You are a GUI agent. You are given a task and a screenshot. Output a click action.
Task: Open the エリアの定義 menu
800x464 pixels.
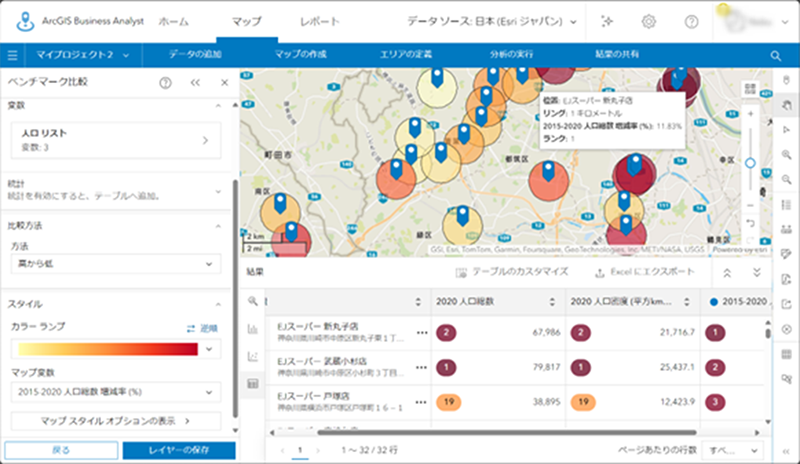click(x=406, y=54)
